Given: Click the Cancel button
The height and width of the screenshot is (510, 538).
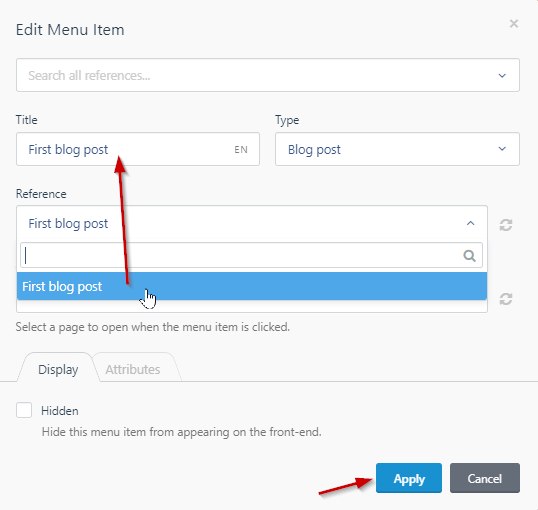Looking at the screenshot, I should (x=485, y=478).
